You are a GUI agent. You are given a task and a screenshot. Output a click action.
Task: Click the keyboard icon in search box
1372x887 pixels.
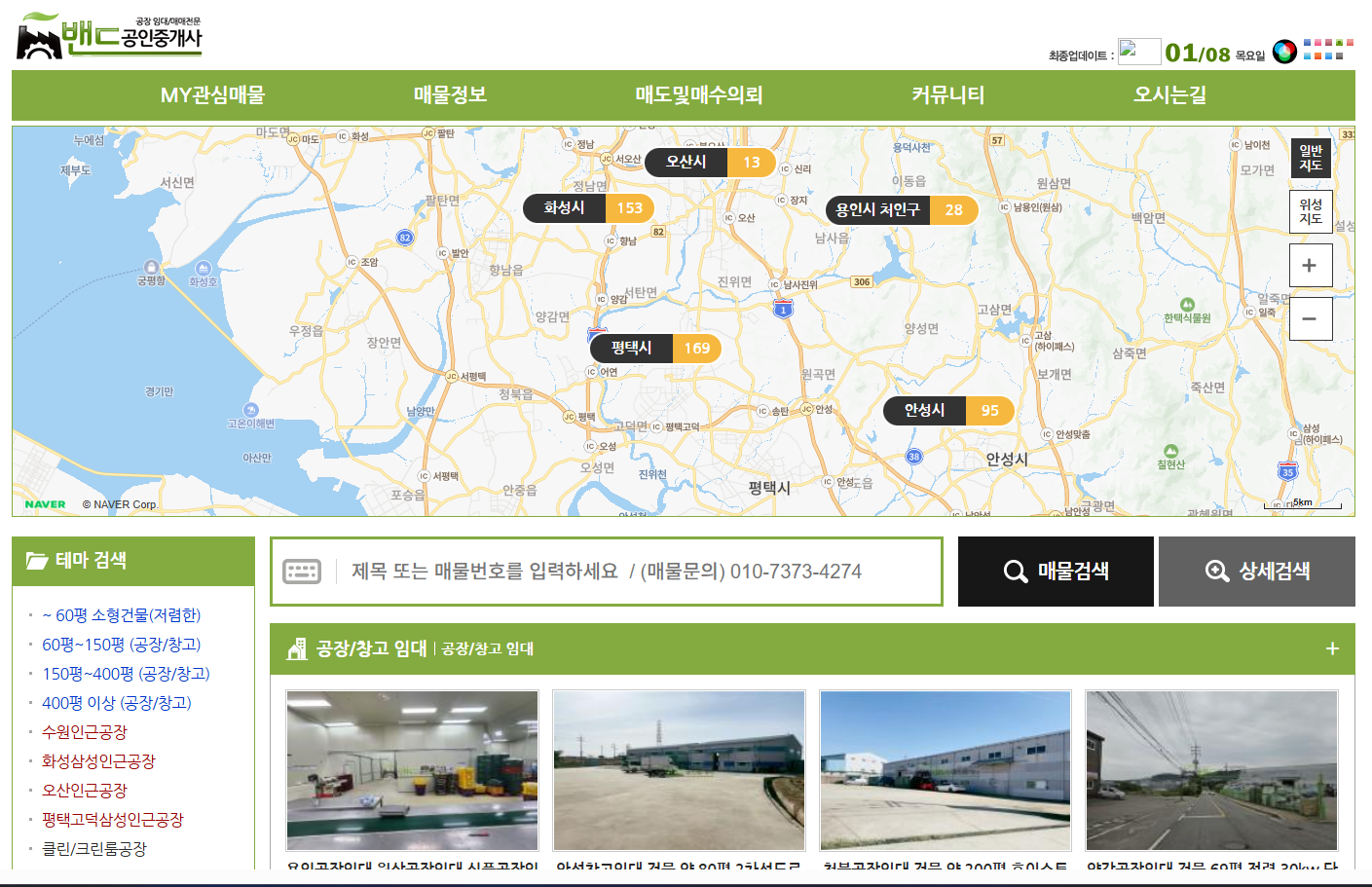302,572
